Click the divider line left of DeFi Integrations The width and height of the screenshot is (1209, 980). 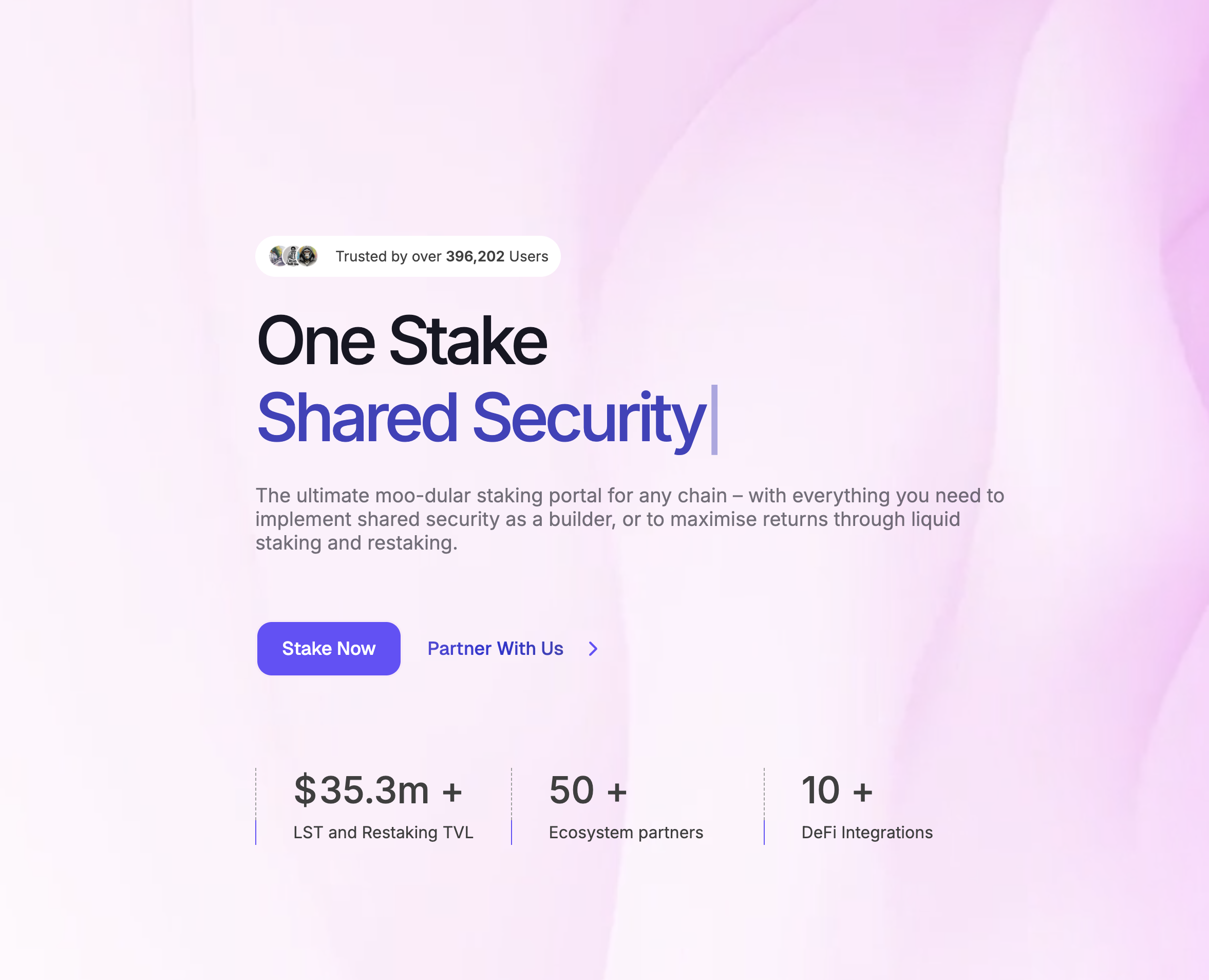(x=764, y=806)
